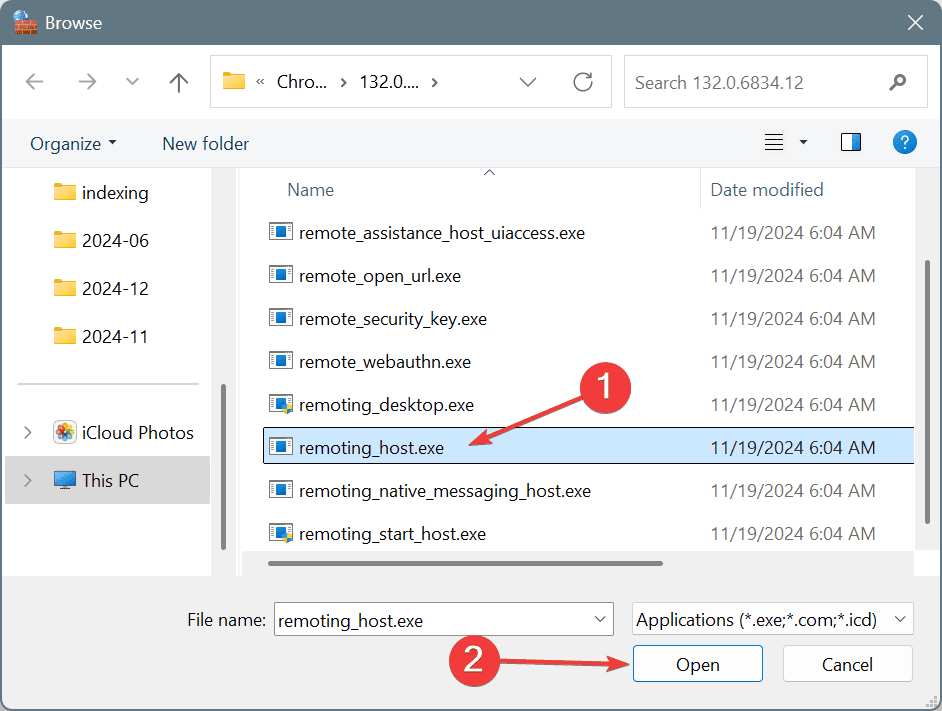This screenshot has height=711, width=942.
Task: Click the search magnifier icon
Action: (897, 82)
